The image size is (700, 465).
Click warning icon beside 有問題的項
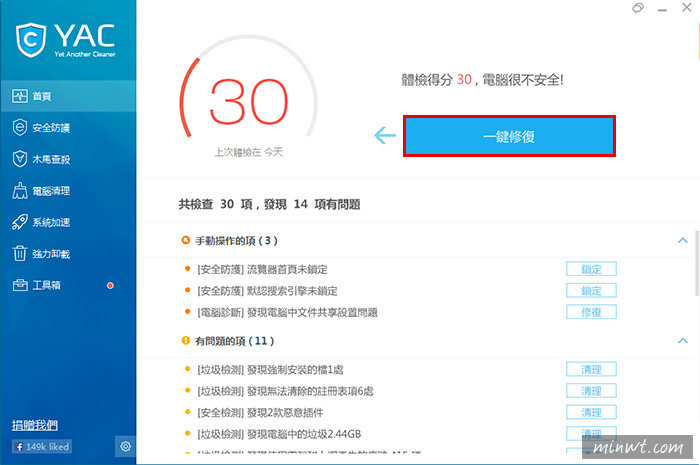click(x=186, y=341)
